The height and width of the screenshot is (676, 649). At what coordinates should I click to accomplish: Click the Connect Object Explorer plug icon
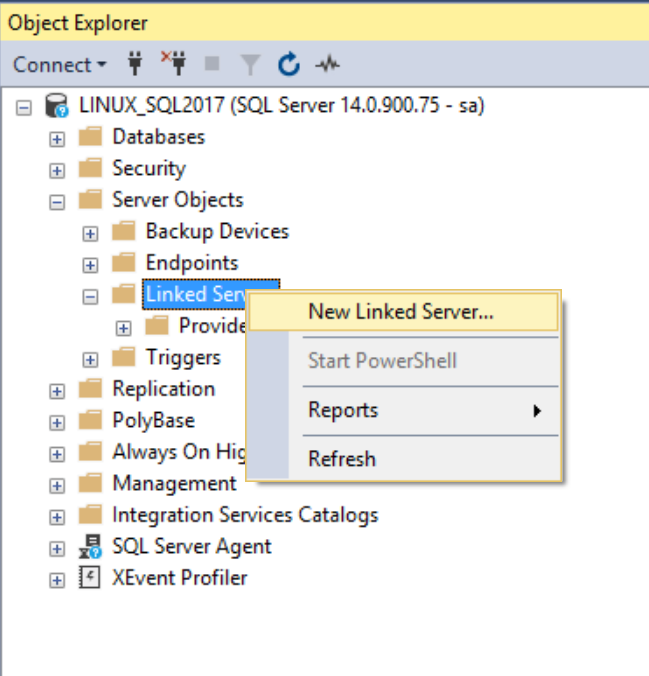tap(135, 64)
